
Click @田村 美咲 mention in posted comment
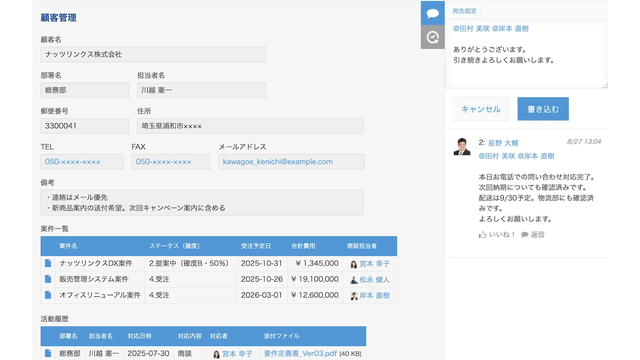pyautogui.click(x=497, y=156)
